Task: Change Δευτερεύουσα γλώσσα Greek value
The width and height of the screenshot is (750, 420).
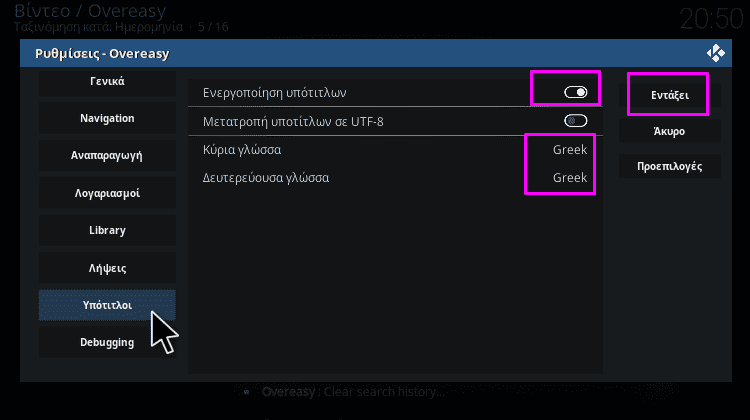Action: (x=570, y=177)
